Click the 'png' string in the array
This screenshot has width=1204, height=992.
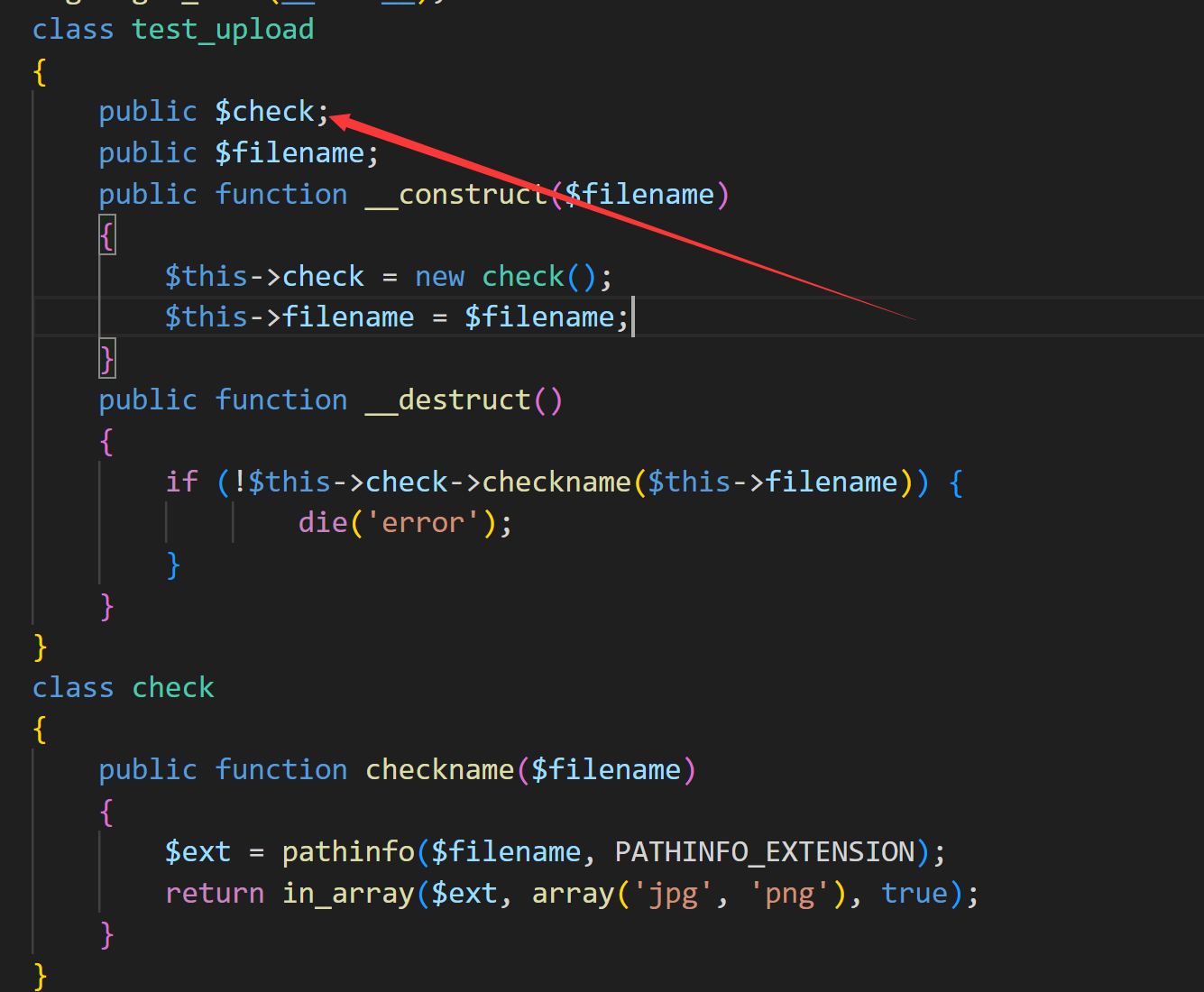pos(789,894)
